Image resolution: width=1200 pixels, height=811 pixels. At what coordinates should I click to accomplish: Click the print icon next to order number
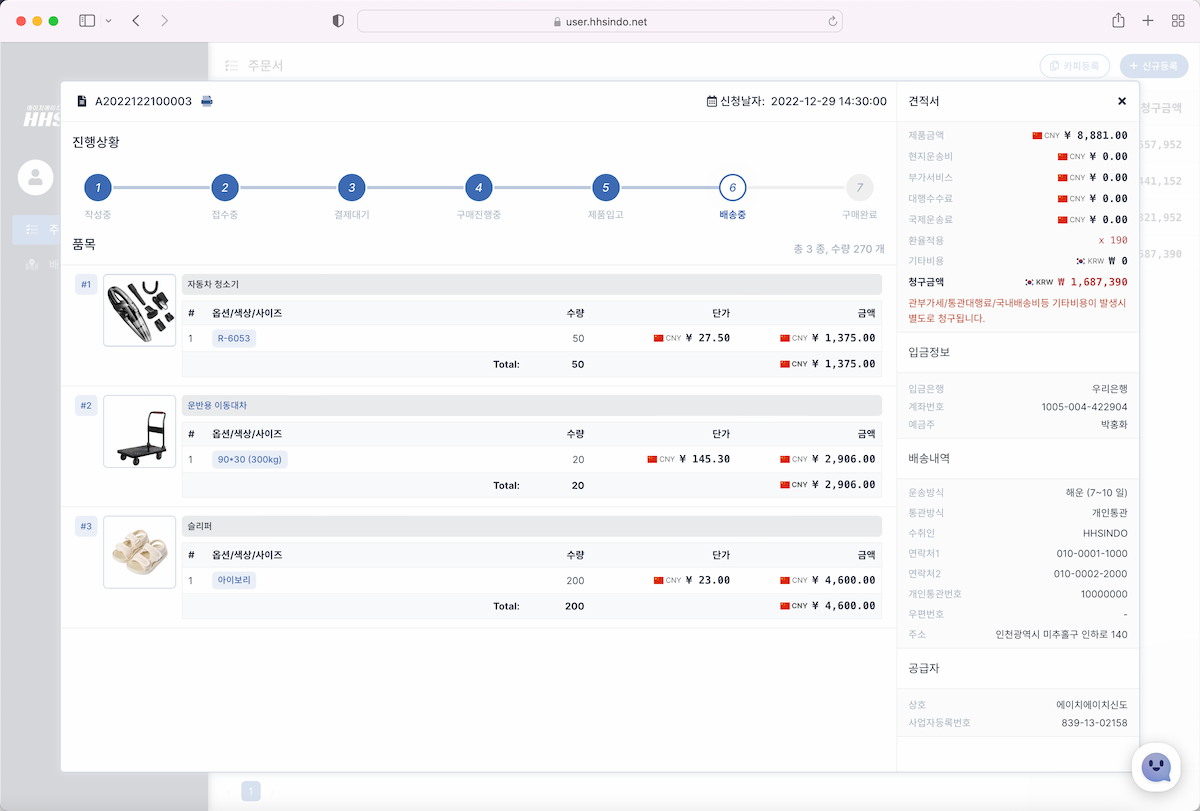207,101
